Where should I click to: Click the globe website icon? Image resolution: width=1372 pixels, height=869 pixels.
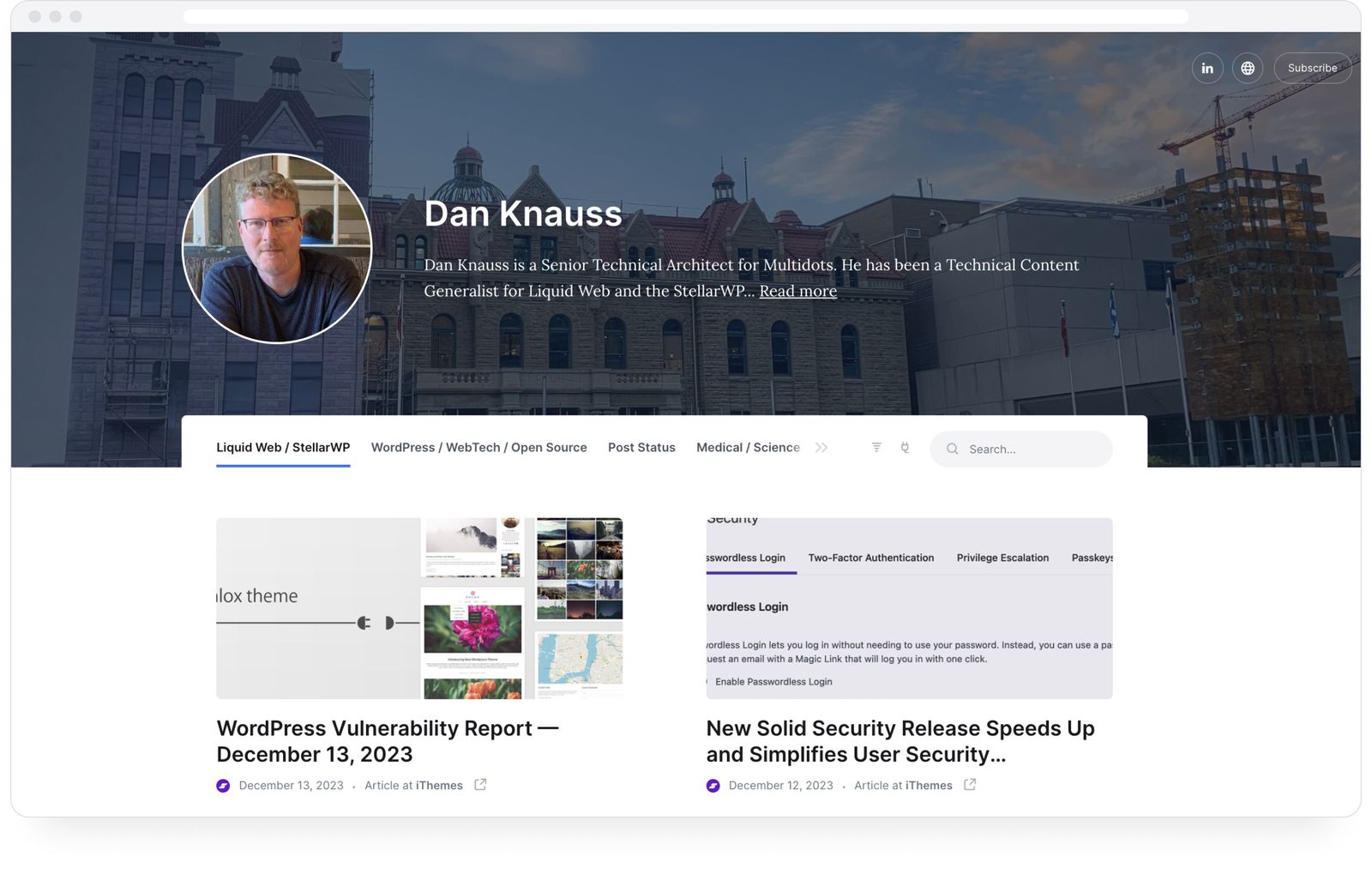[x=1248, y=68]
